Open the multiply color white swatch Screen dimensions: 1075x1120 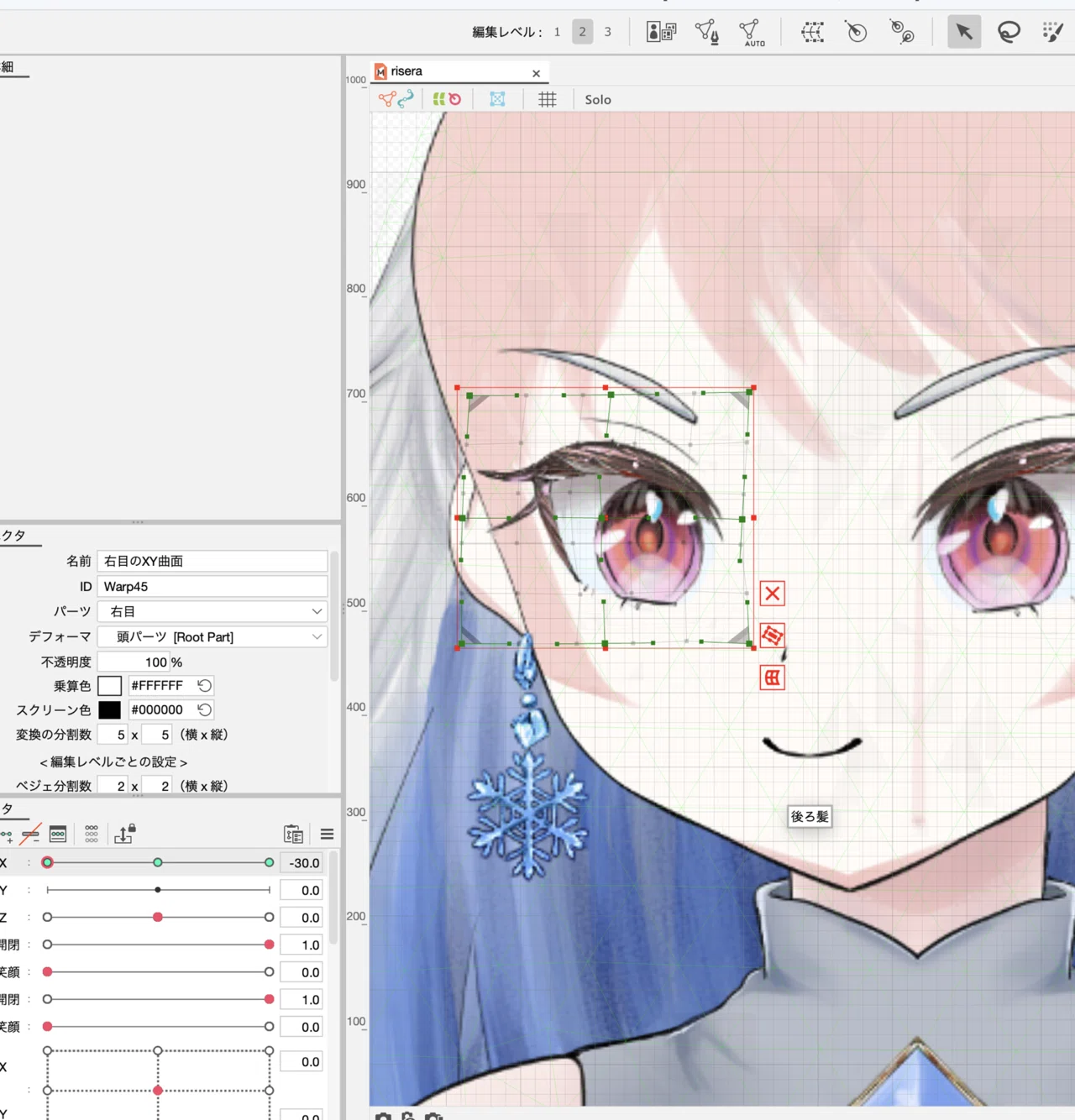[110, 686]
